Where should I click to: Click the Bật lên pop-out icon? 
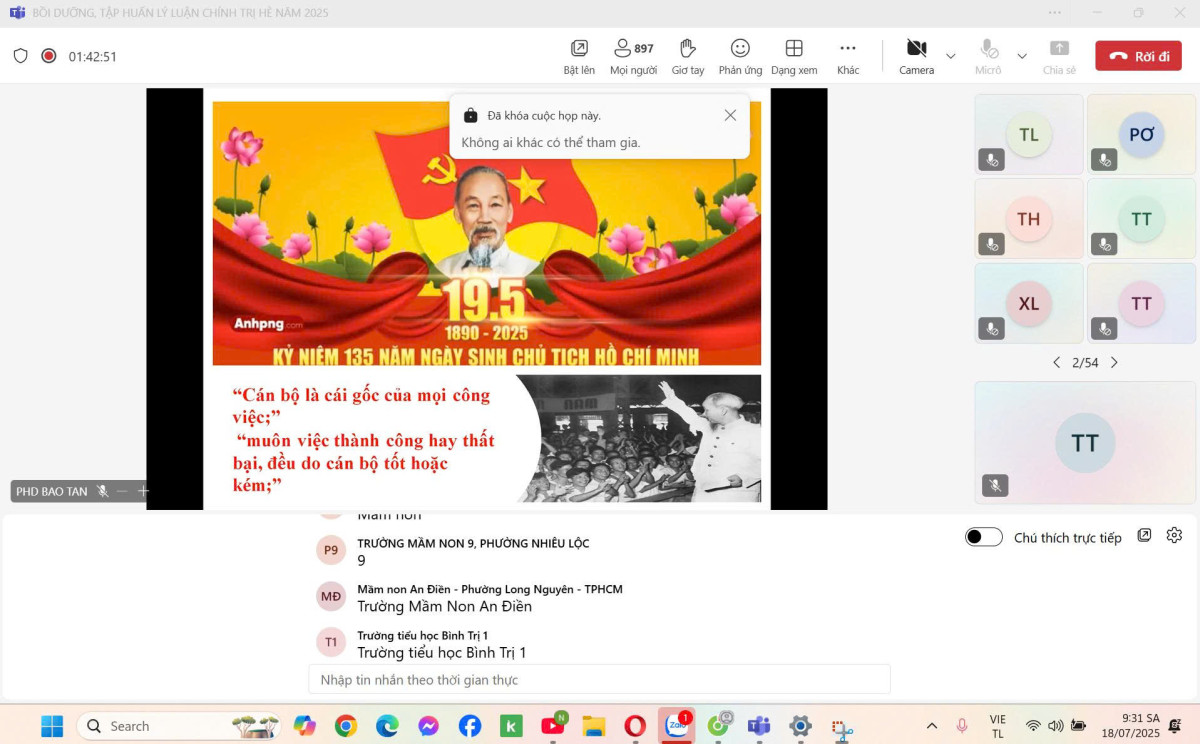point(579,49)
